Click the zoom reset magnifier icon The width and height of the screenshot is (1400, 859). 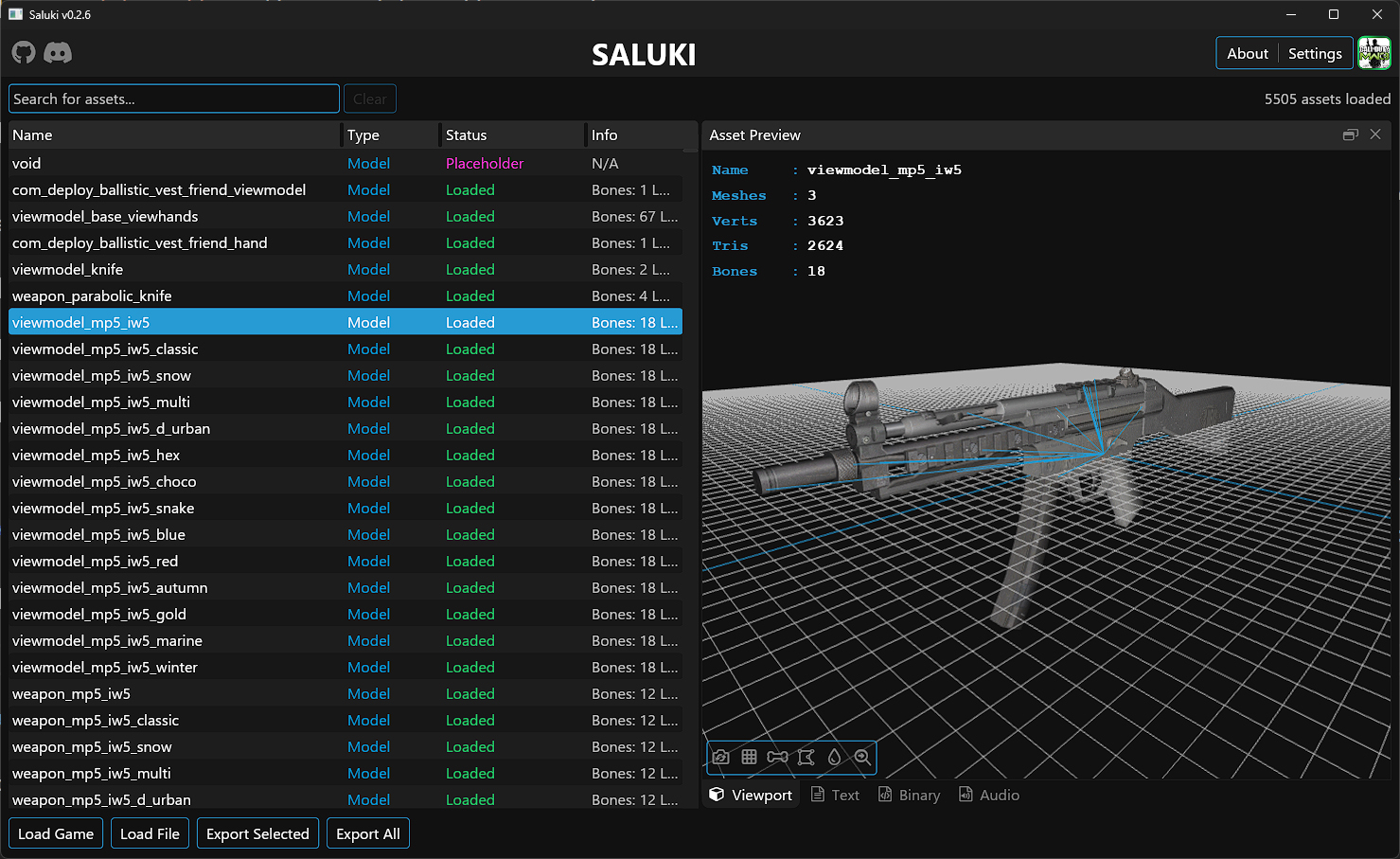click(x=861, y=757)
